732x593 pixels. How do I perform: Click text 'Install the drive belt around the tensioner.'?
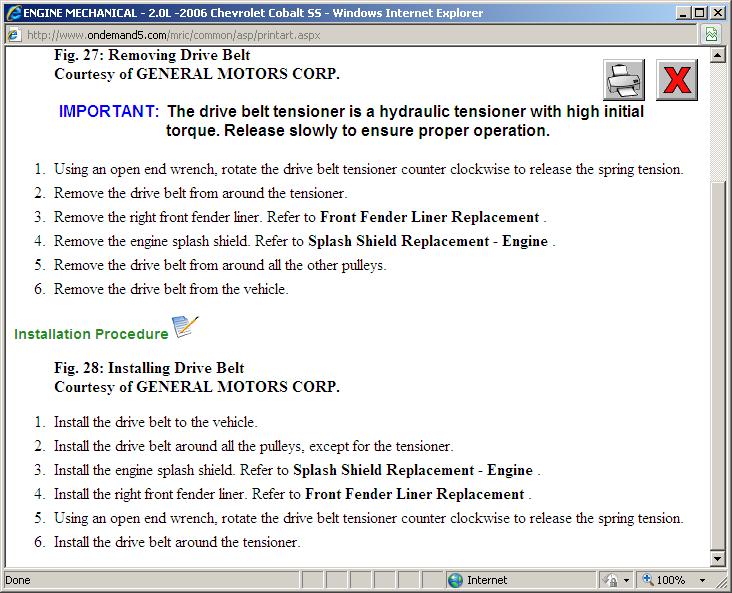[177, 542]
